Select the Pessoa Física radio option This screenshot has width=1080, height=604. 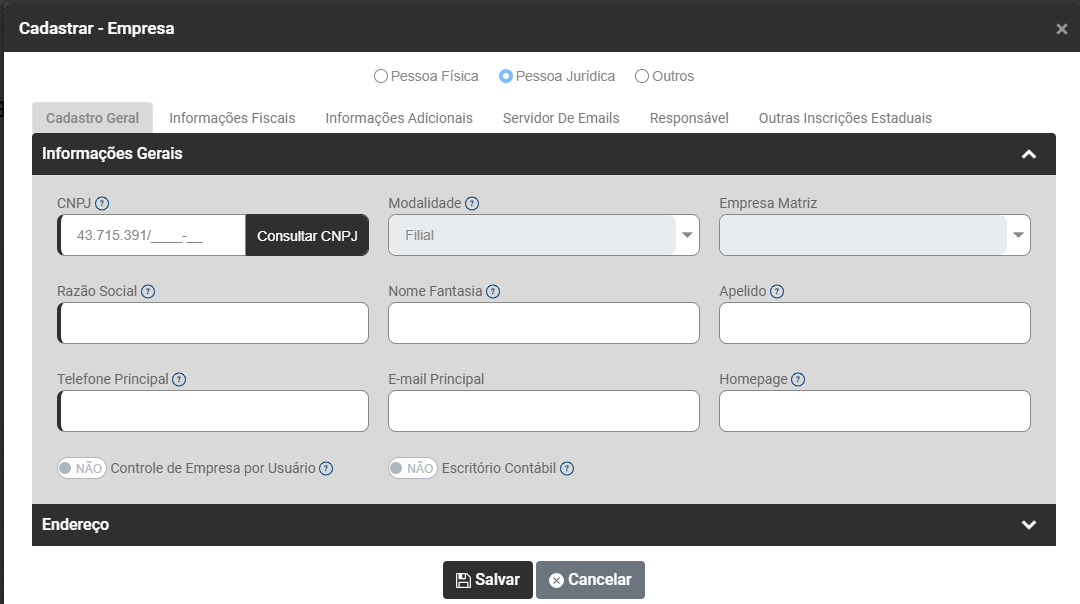pyautogui.click(x=380, y=76)
